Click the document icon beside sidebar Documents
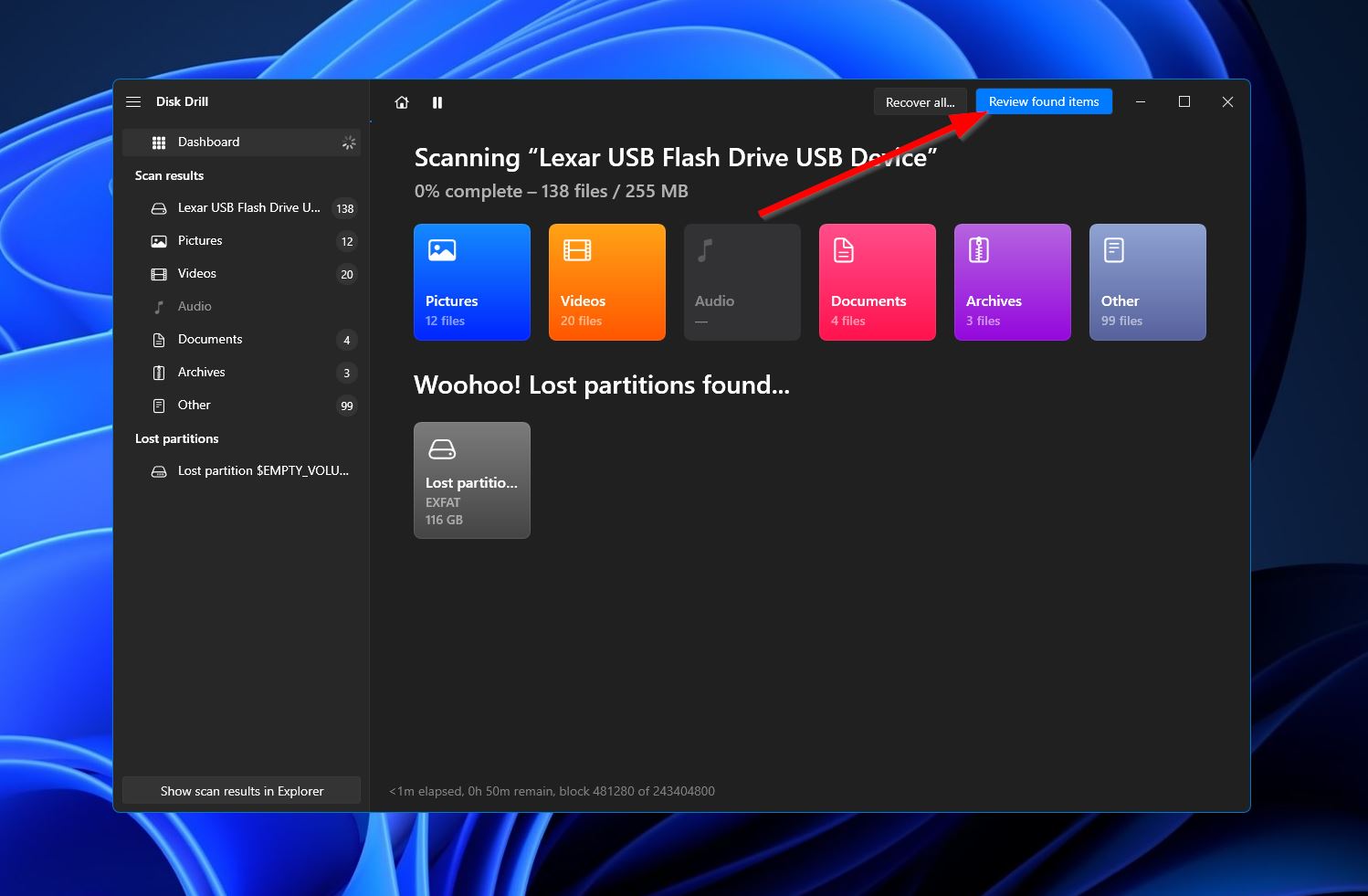Image resolution: width=1368 pixels, height=896 pixels. tap(159, 340)
